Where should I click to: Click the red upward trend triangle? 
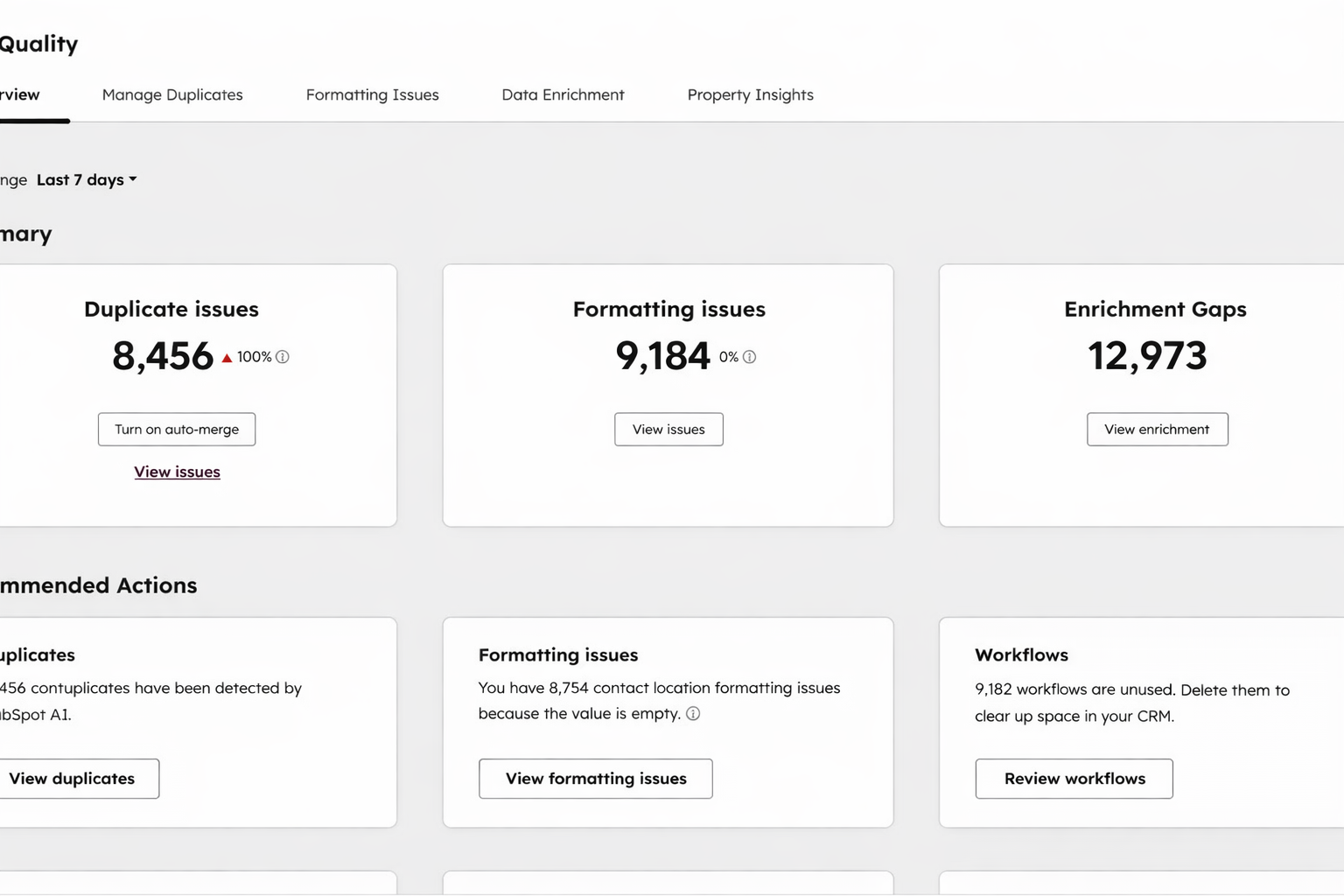tap(227, 358)
